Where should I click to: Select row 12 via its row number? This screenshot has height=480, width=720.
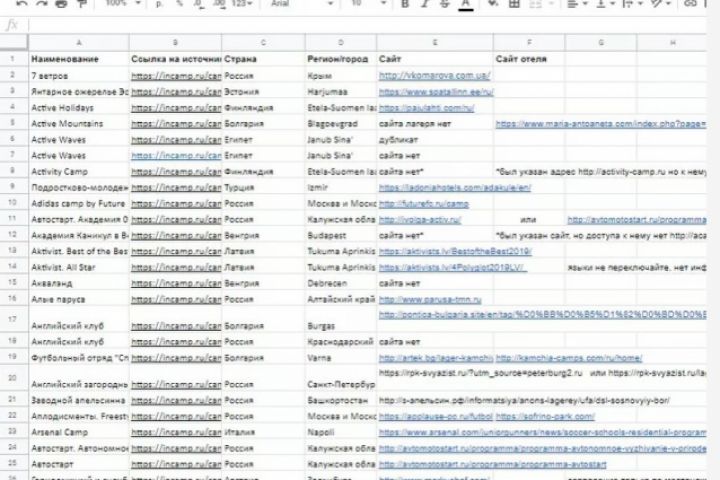(13, 234)
